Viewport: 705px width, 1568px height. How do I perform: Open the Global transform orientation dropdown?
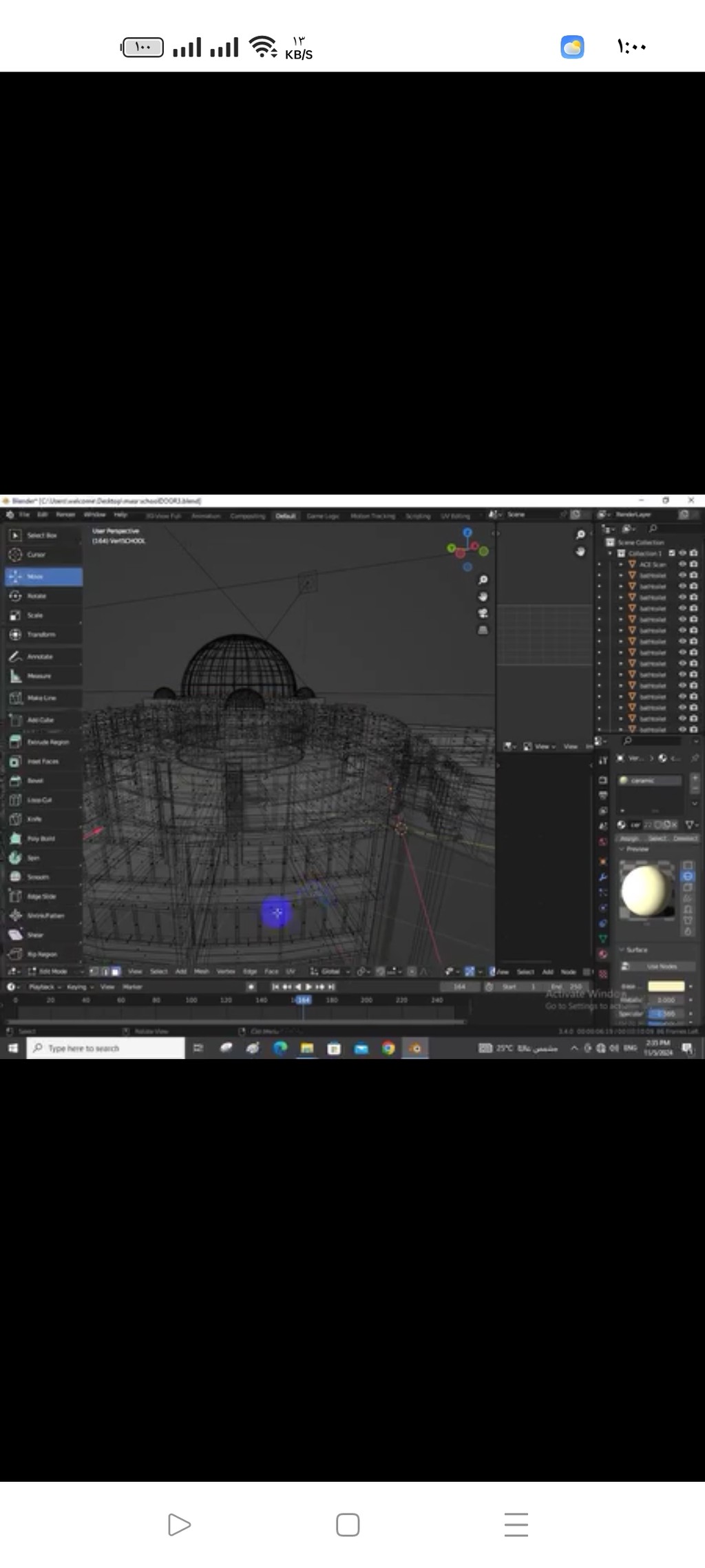[330, 971]
